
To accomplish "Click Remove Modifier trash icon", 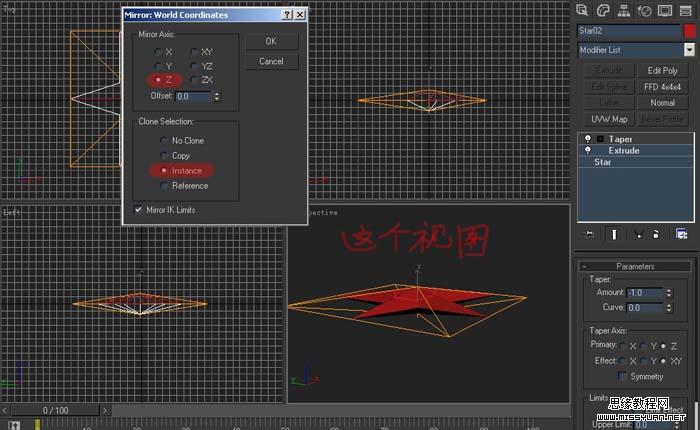I will coord(656,234).
